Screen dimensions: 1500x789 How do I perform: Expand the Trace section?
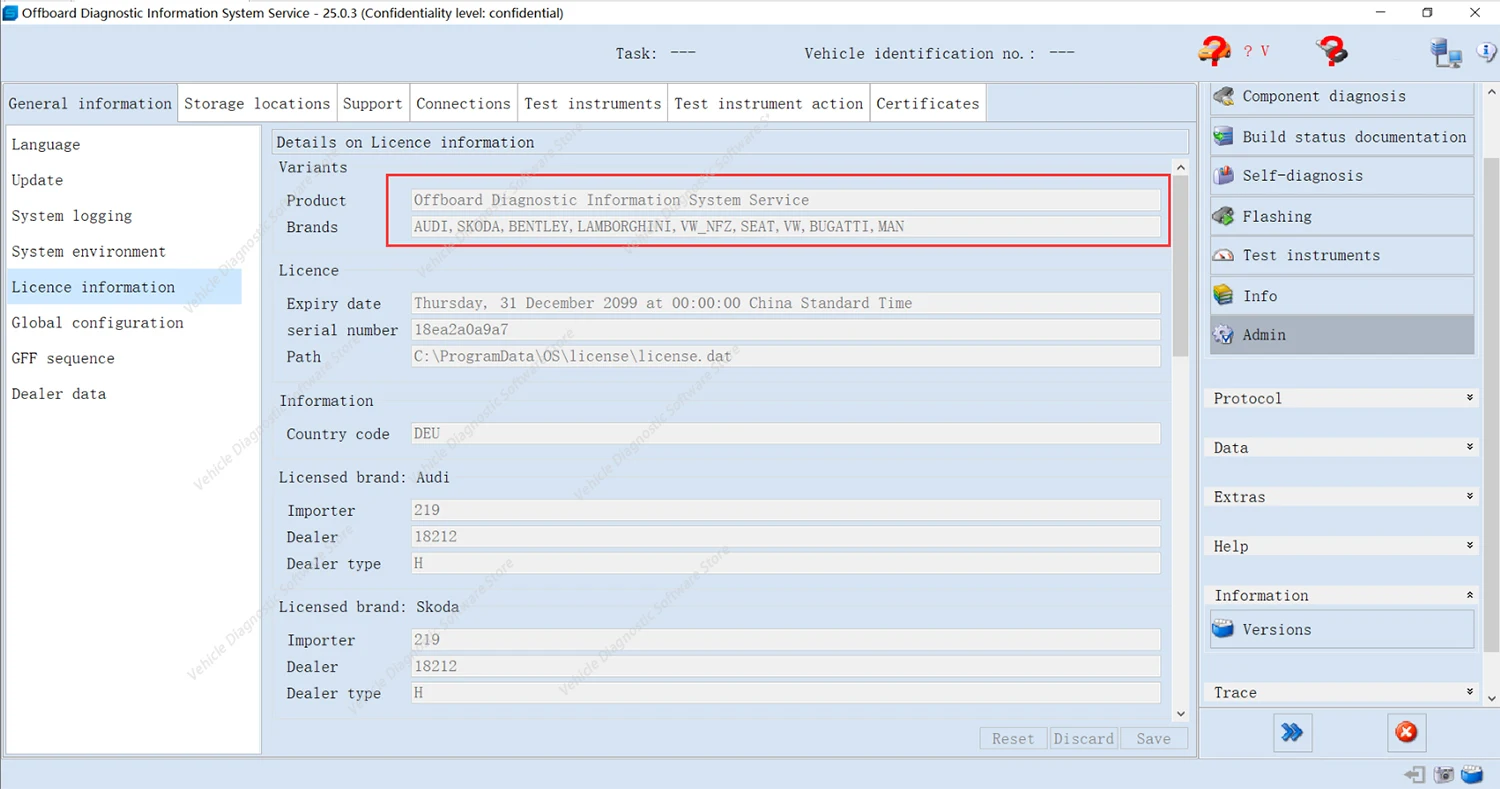[x=1342, y=692]
